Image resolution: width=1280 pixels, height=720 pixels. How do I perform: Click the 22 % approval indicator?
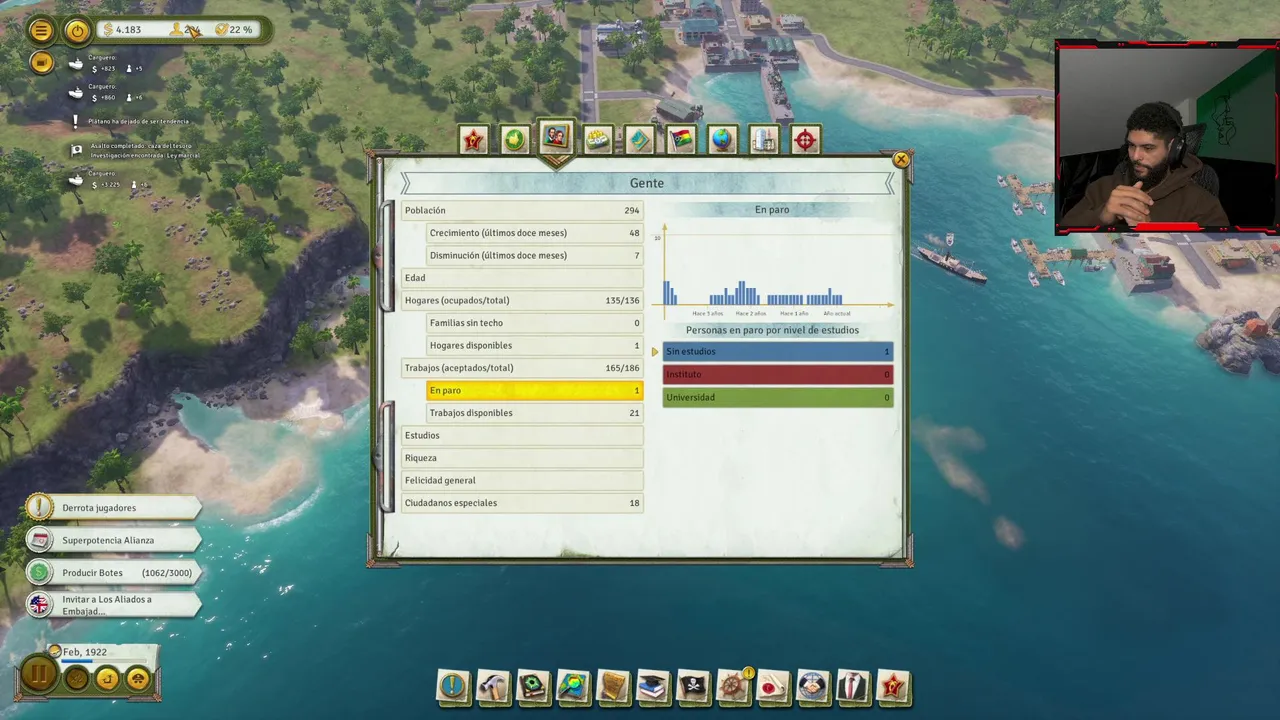point(234,30)
